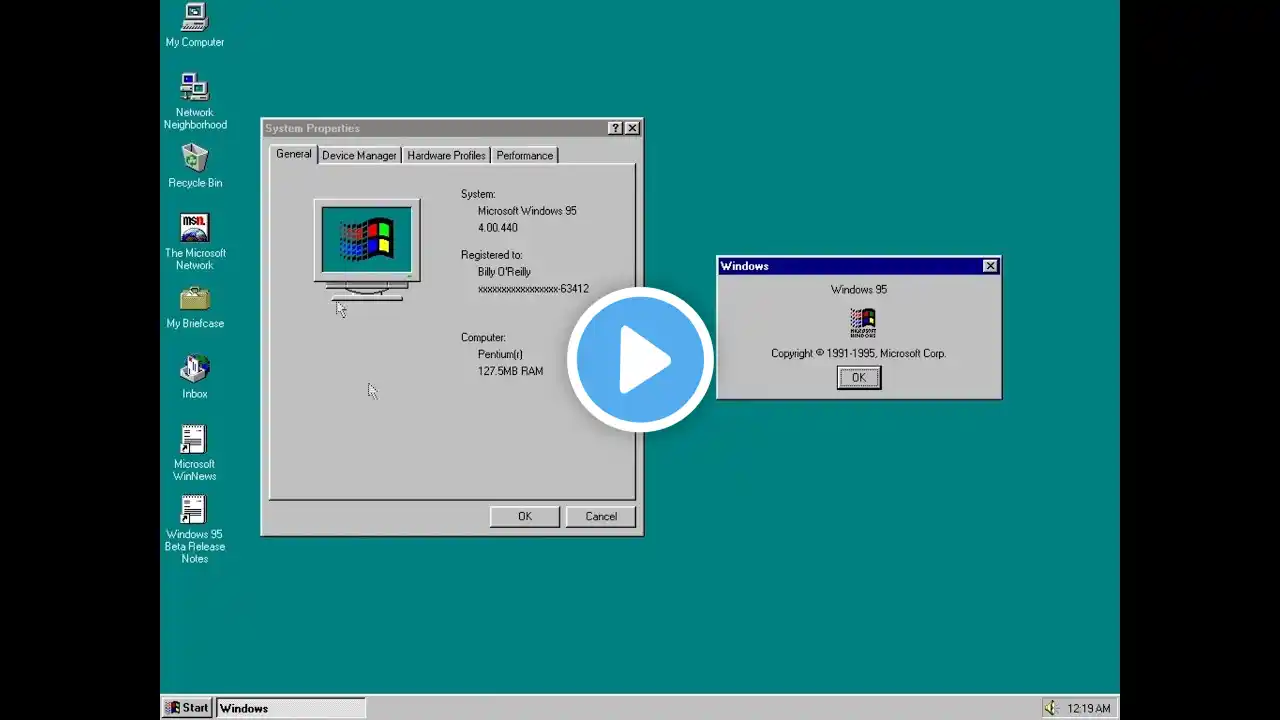Launch The Microsoft Network icon
This screenshot has width=1280, height=720.
click(x=195, y=228)
